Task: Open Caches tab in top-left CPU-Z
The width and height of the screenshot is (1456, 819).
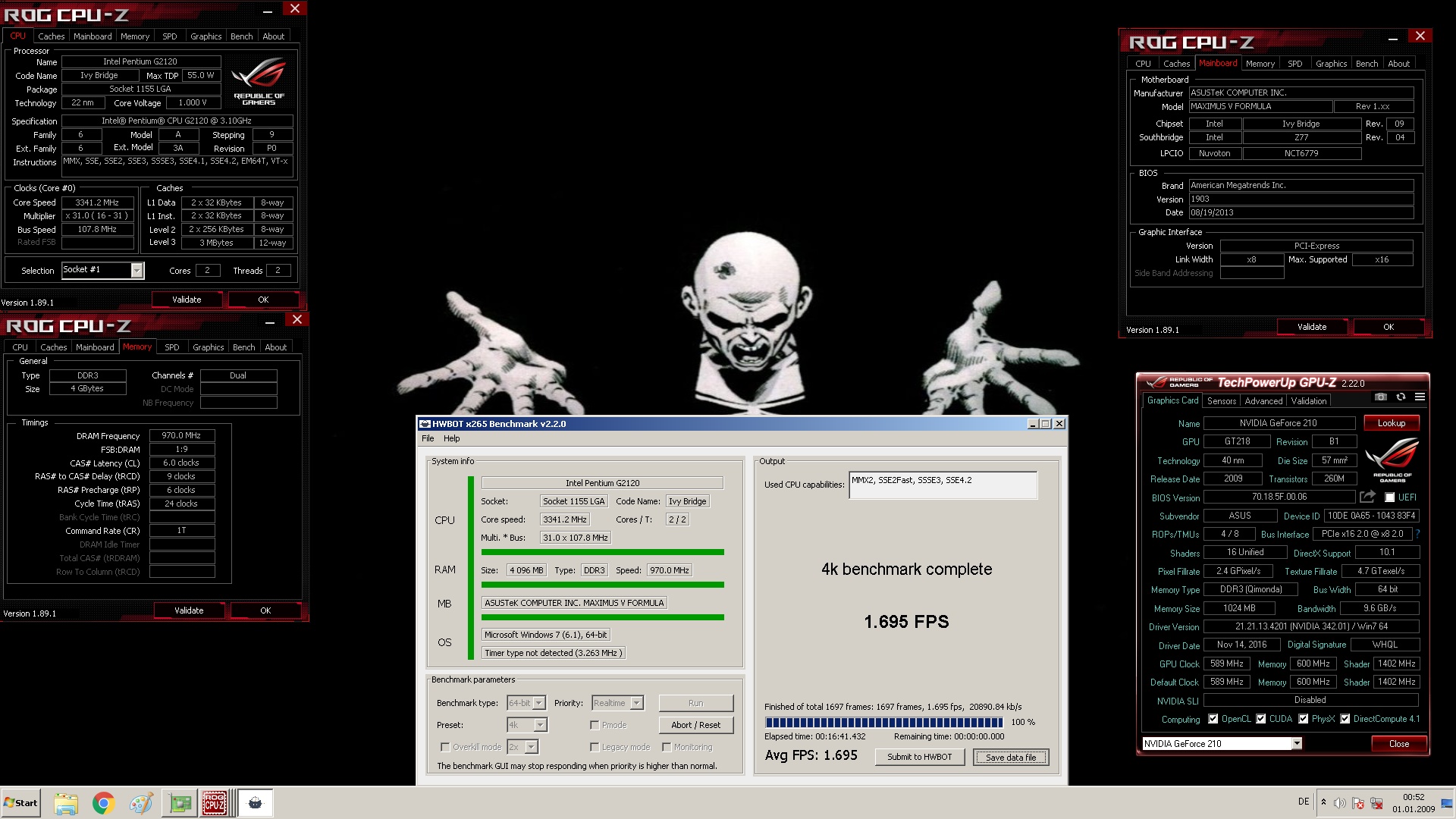Action: [x=52, y=36]
